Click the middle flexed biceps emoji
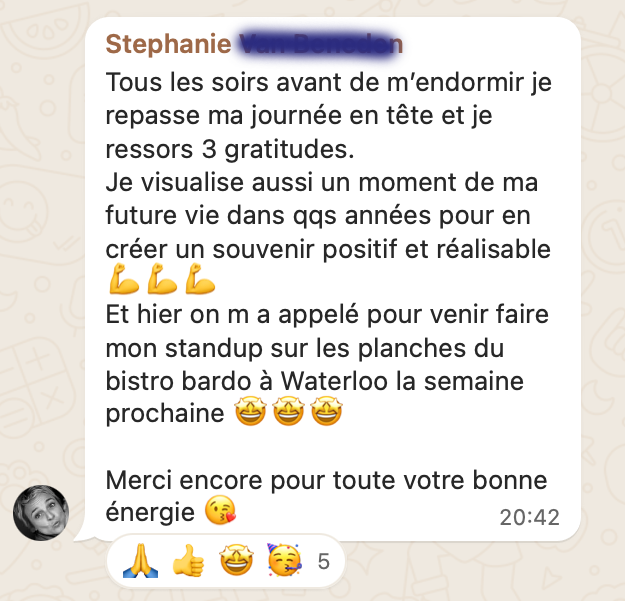 [x=162, y=279]
